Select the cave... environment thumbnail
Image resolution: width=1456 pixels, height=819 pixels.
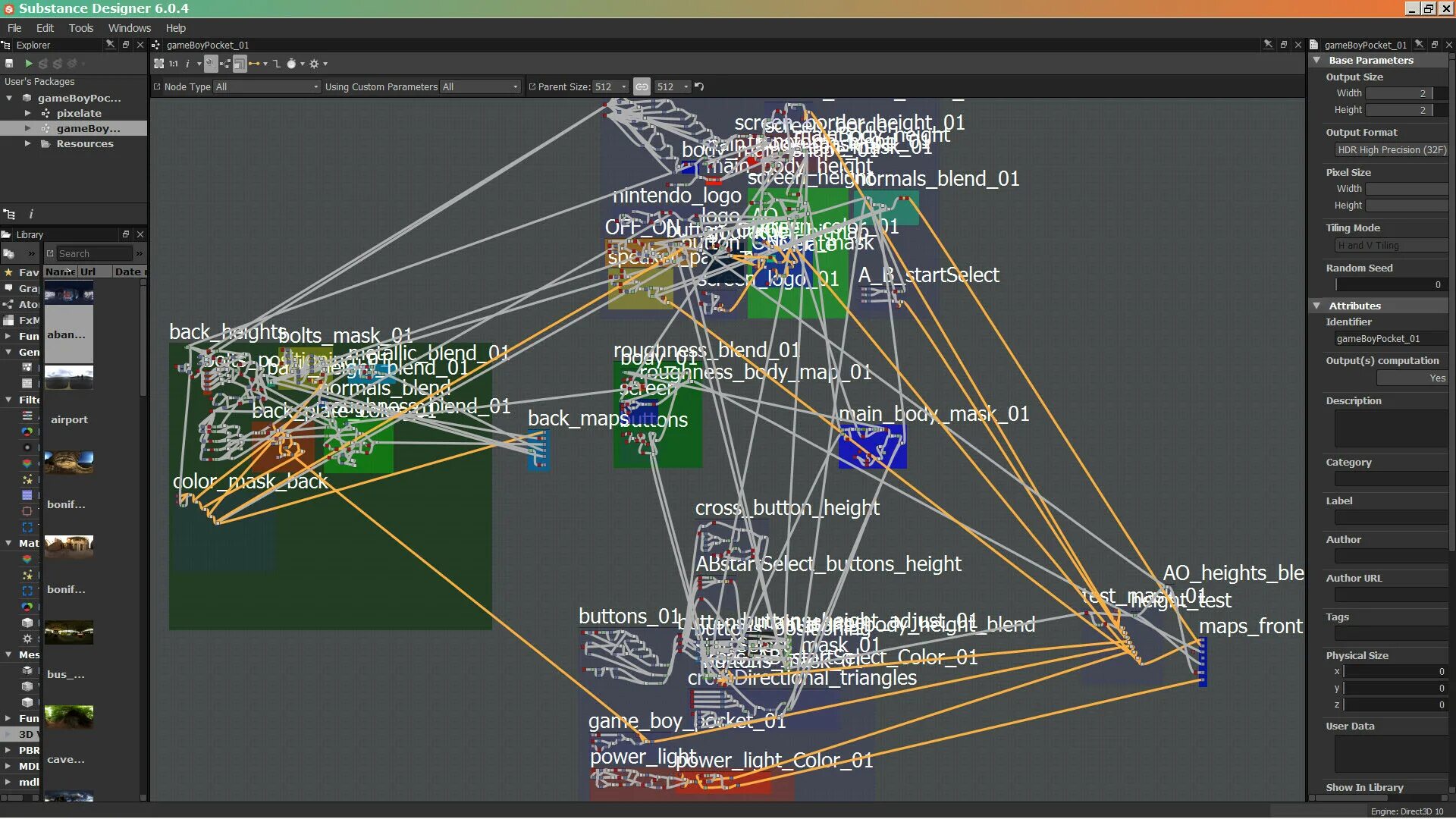pyautogui.click(x=69, y=717)
